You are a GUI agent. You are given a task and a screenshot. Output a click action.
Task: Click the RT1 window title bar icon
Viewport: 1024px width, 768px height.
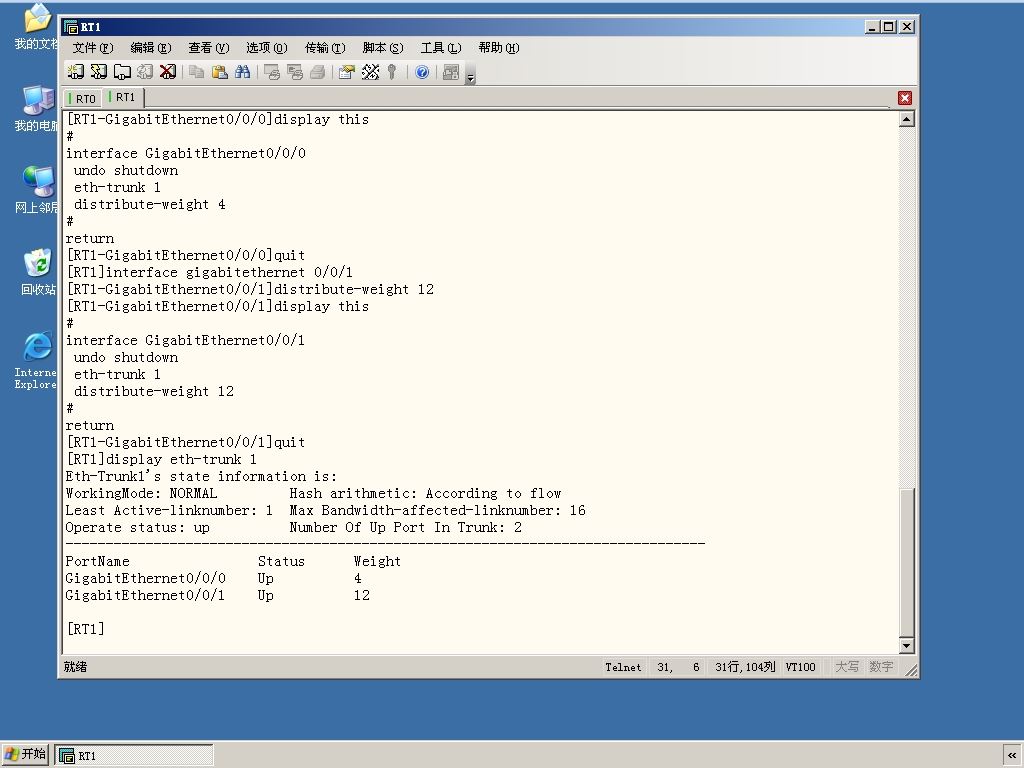coord(71,27)
